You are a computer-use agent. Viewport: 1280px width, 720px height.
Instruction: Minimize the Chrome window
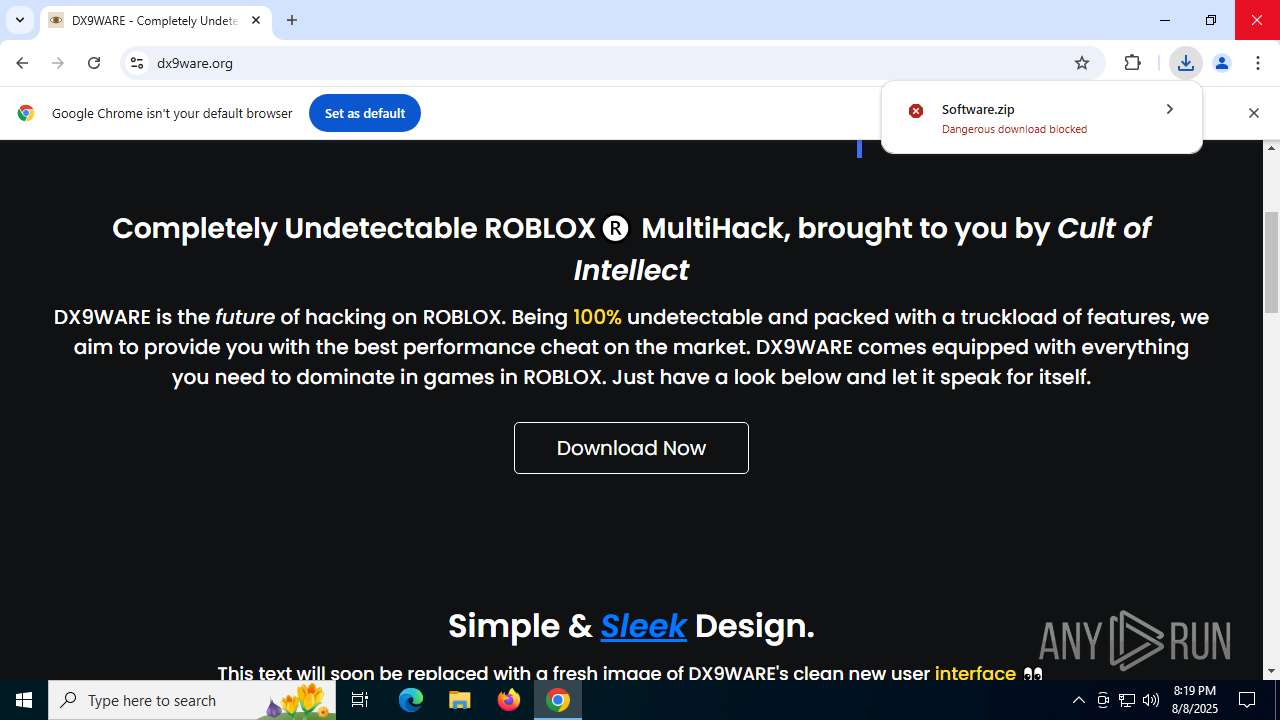pyautogui.click(x=1165, y=20)
